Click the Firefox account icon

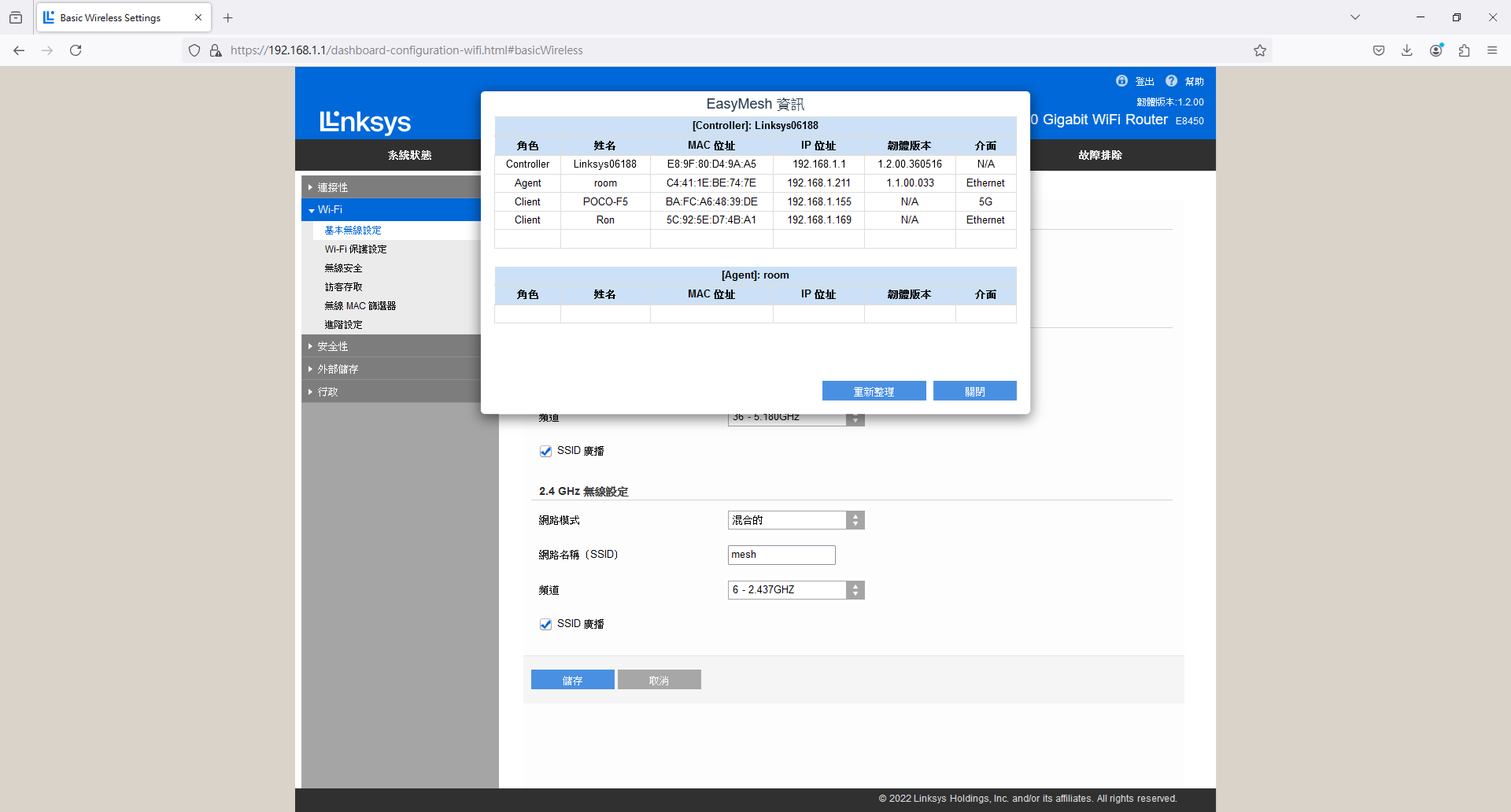1436,50
